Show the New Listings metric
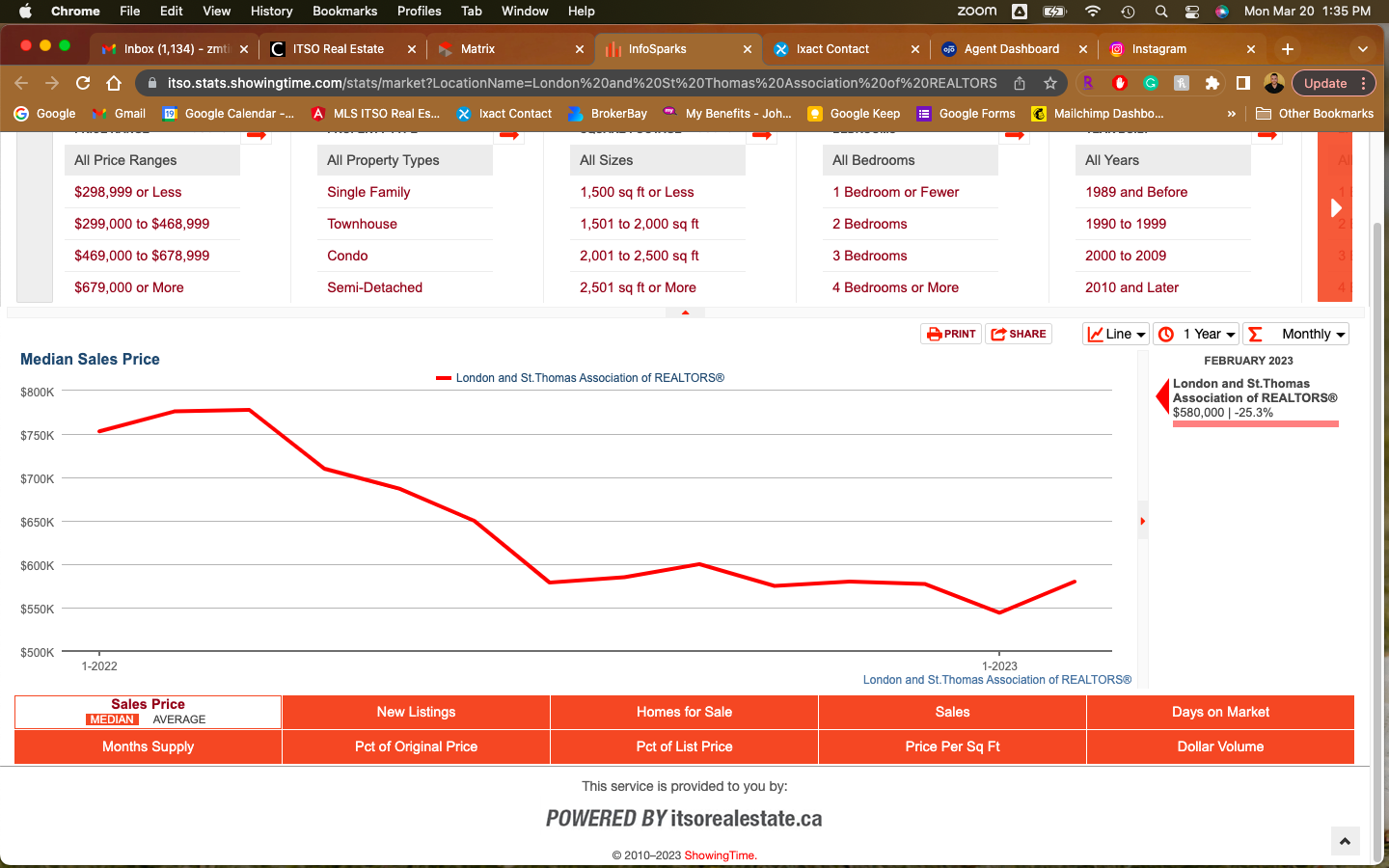The width and height of the screenshot is (1389, 868). click(x=417, y=712)
